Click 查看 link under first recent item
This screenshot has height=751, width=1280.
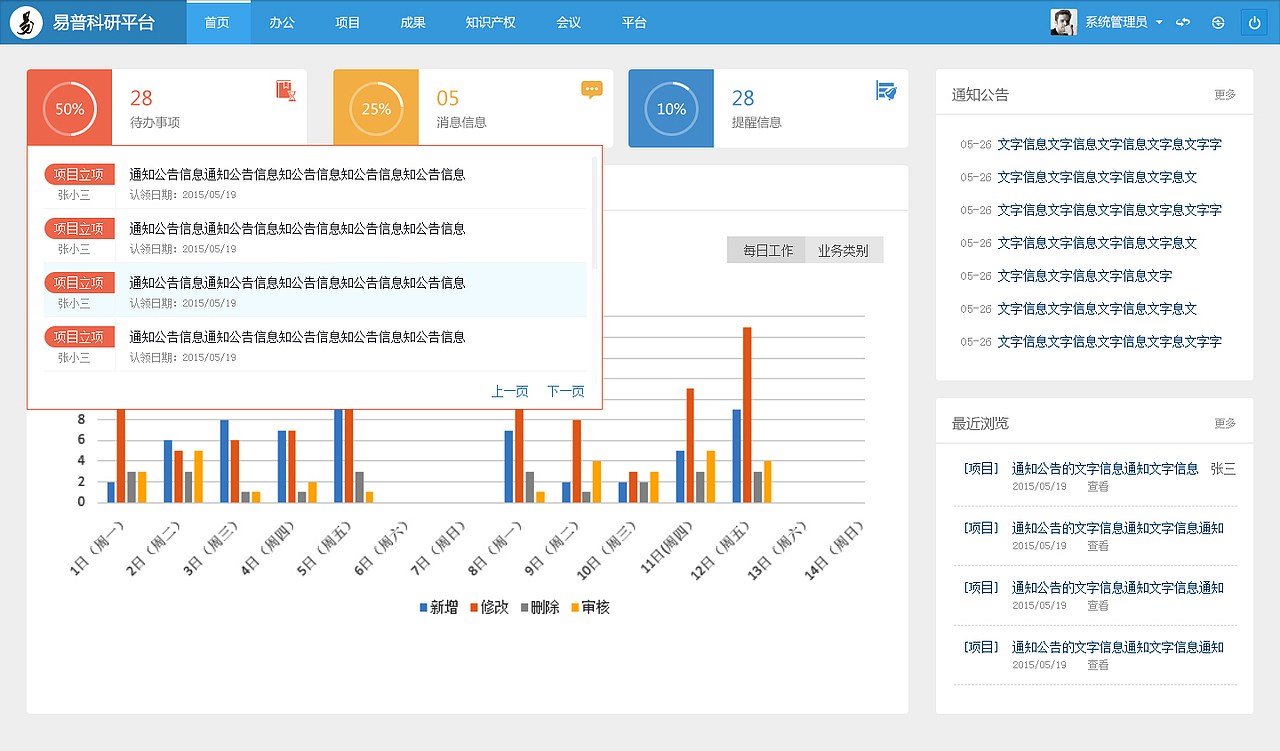coord(1098,487)
